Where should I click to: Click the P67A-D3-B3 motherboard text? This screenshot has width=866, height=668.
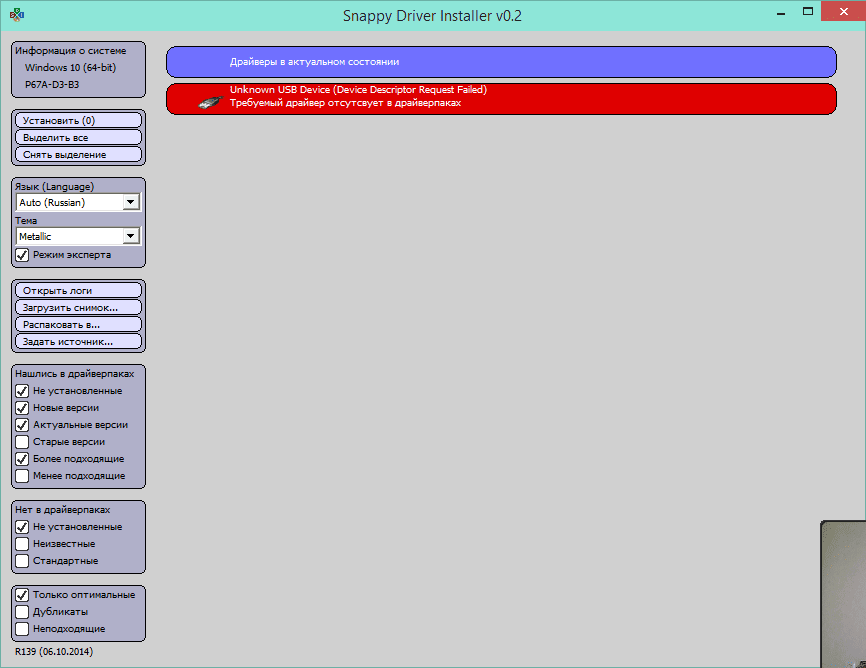(x=52, y=85)
